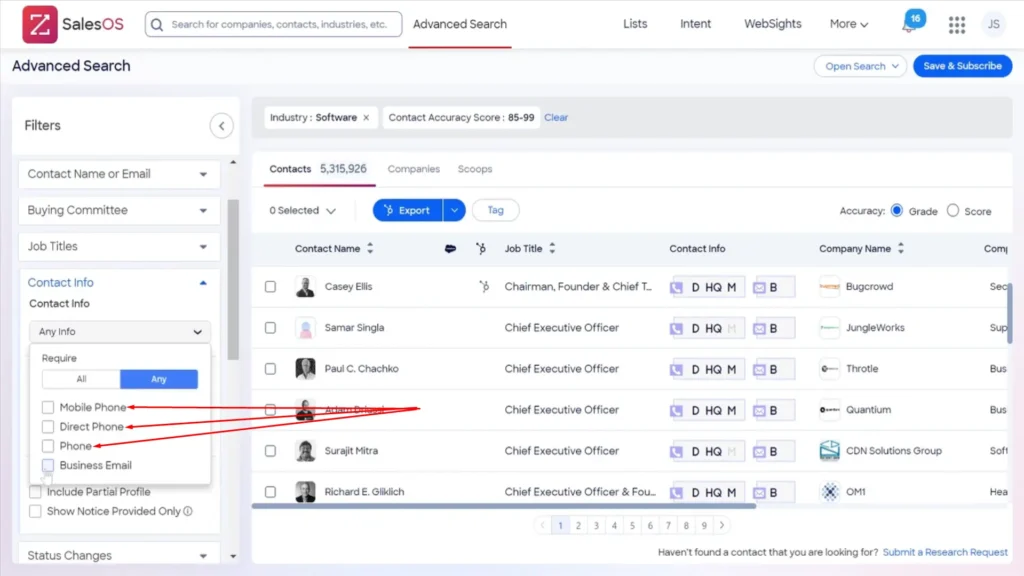Select the Score accuracy radio button
The height and width of the screenshot is (576, 1024).
pos(953,210)
